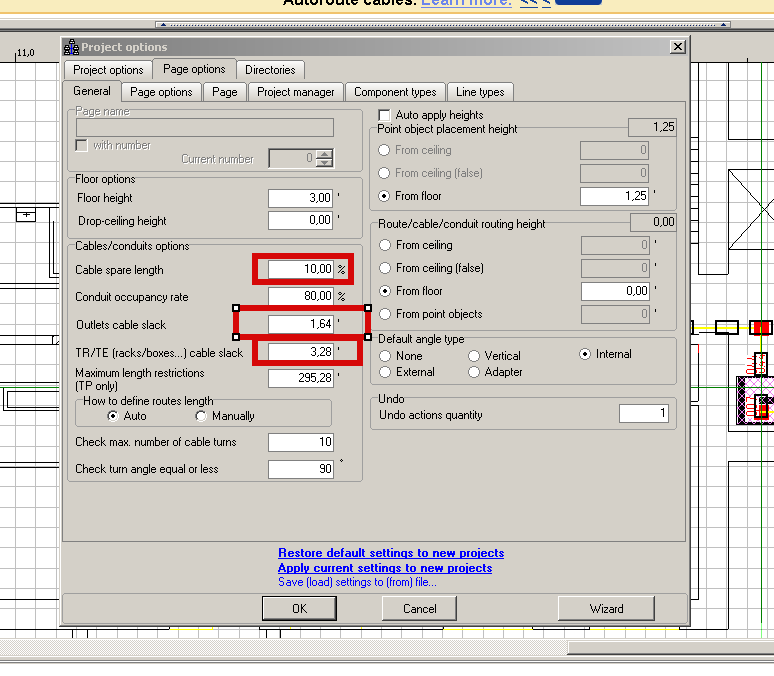774x676 pixels.
Task: Switch to the Project manager tab
Action: click(x=295, y=92)
